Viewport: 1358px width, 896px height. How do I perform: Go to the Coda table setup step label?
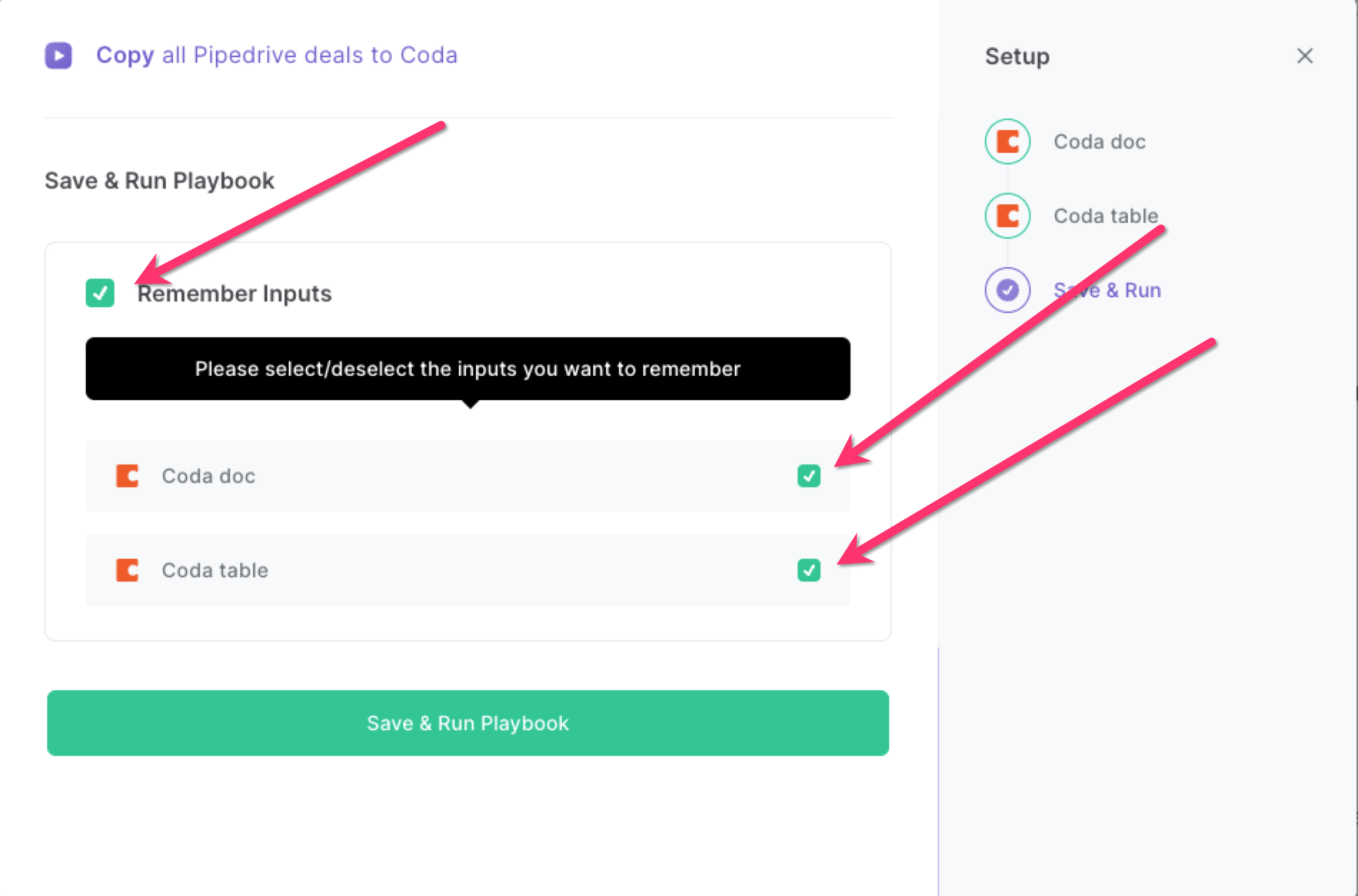pyautogui.click(x=1106, y=216)
